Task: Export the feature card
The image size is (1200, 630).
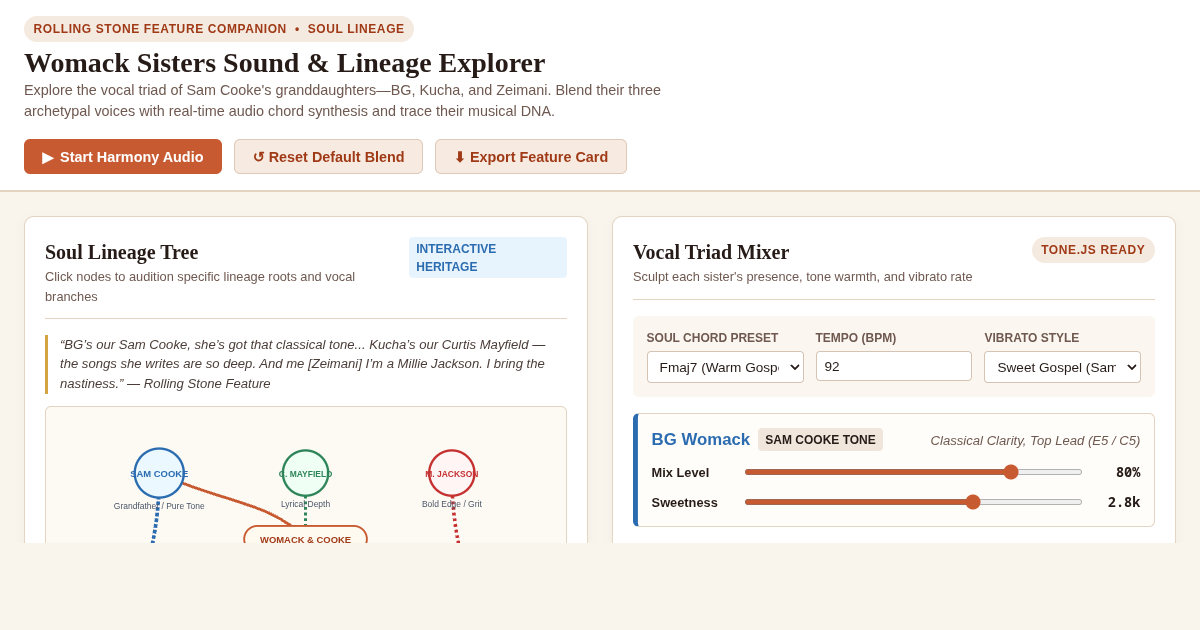Action: point(531,157)
